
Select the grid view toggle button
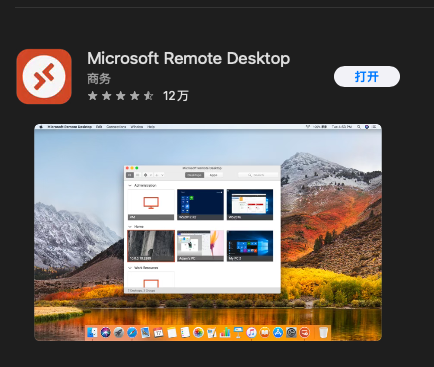point(130,175)
